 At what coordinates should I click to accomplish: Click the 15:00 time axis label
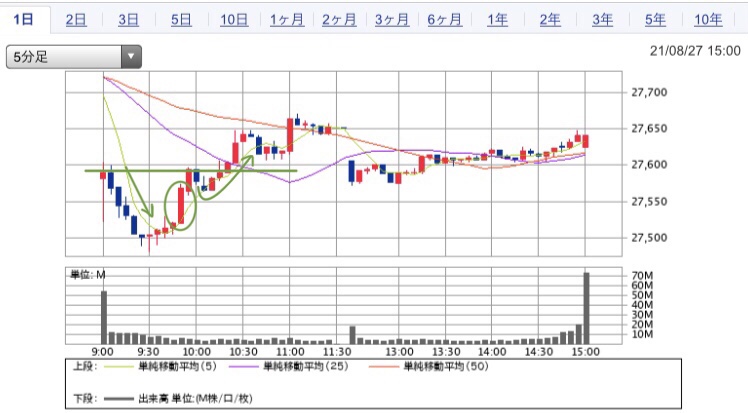(586, 352)
